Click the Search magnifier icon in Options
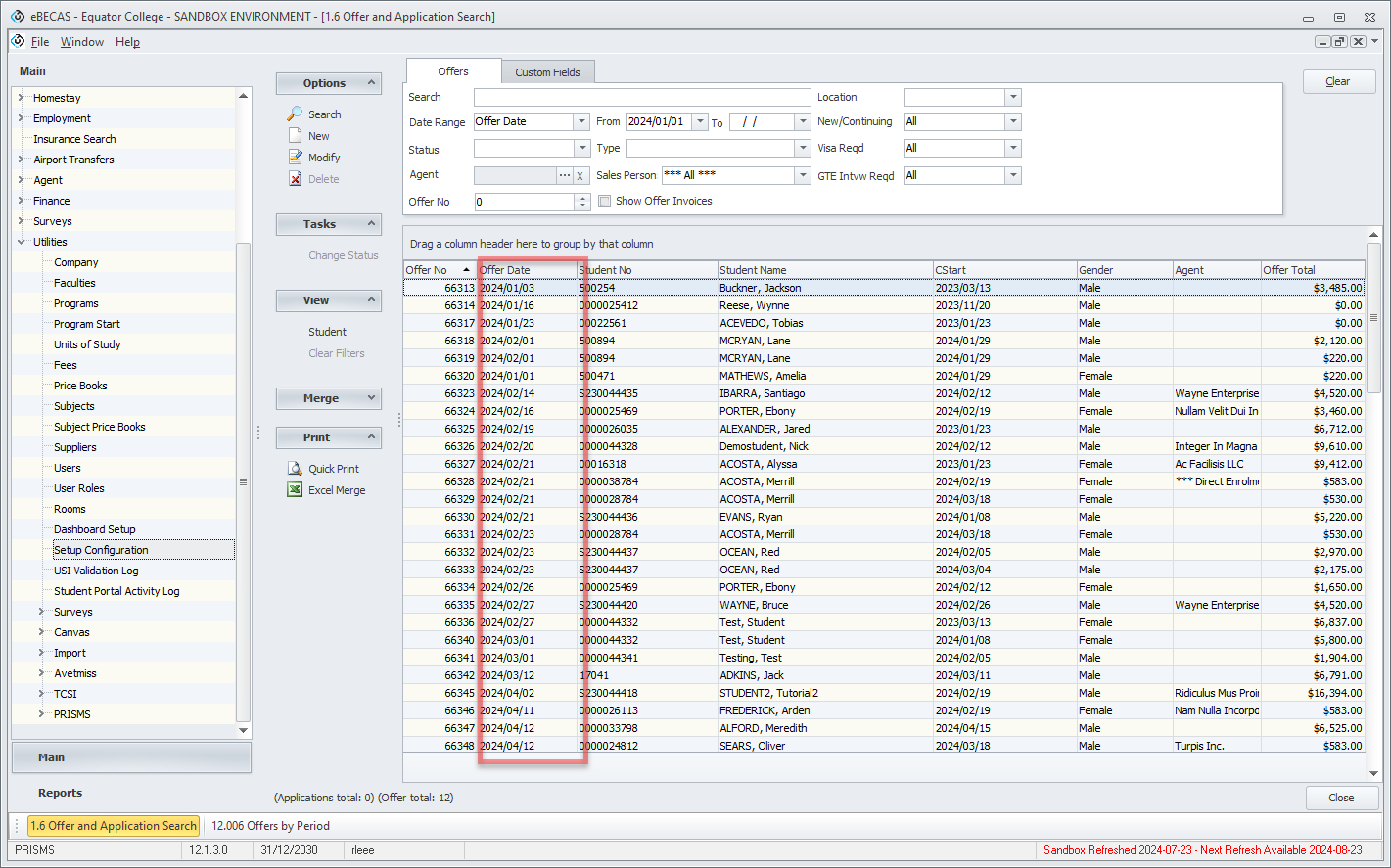1391x868 pixels. pyautogui.click(x=295, y=114)
